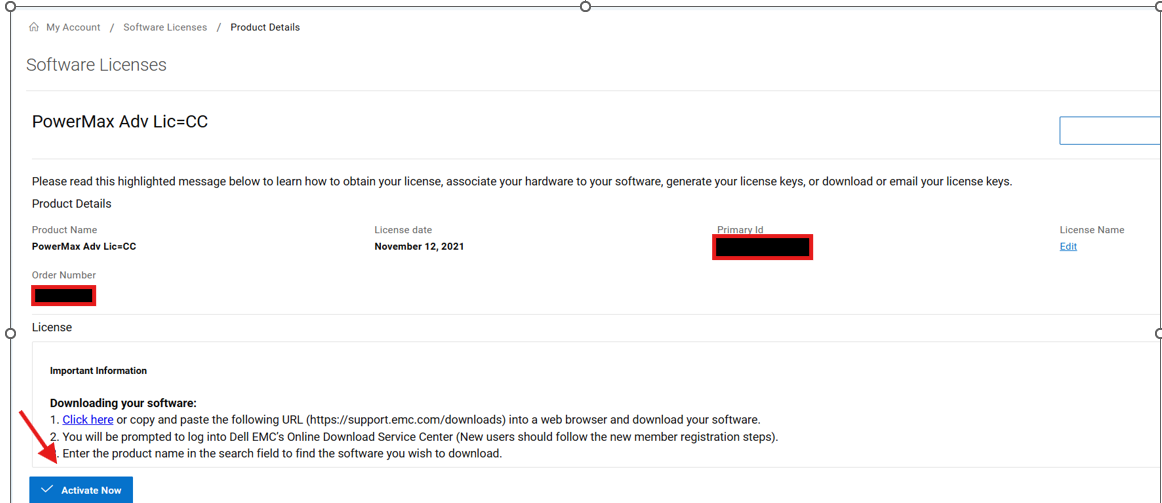Go to Software Licenses breadcrumb link

165,27
